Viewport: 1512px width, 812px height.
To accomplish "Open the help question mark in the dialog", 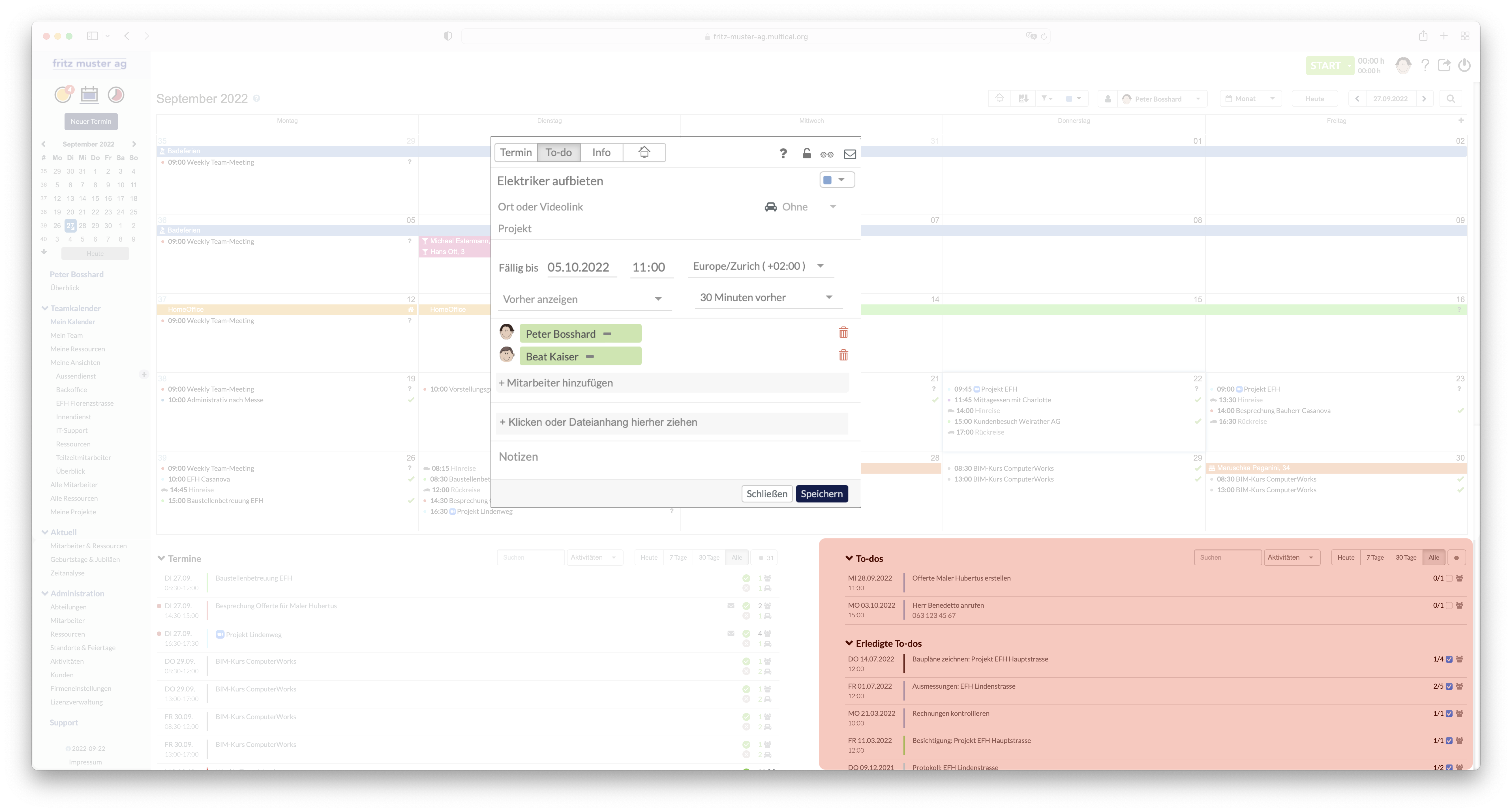I will click(x=783, y=154).
